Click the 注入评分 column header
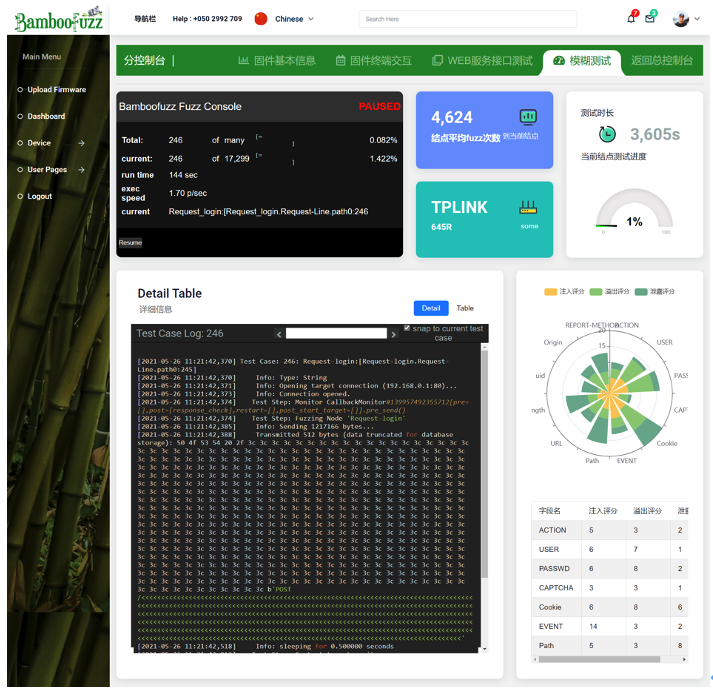The image size is (713, 689). coord(603,511)
